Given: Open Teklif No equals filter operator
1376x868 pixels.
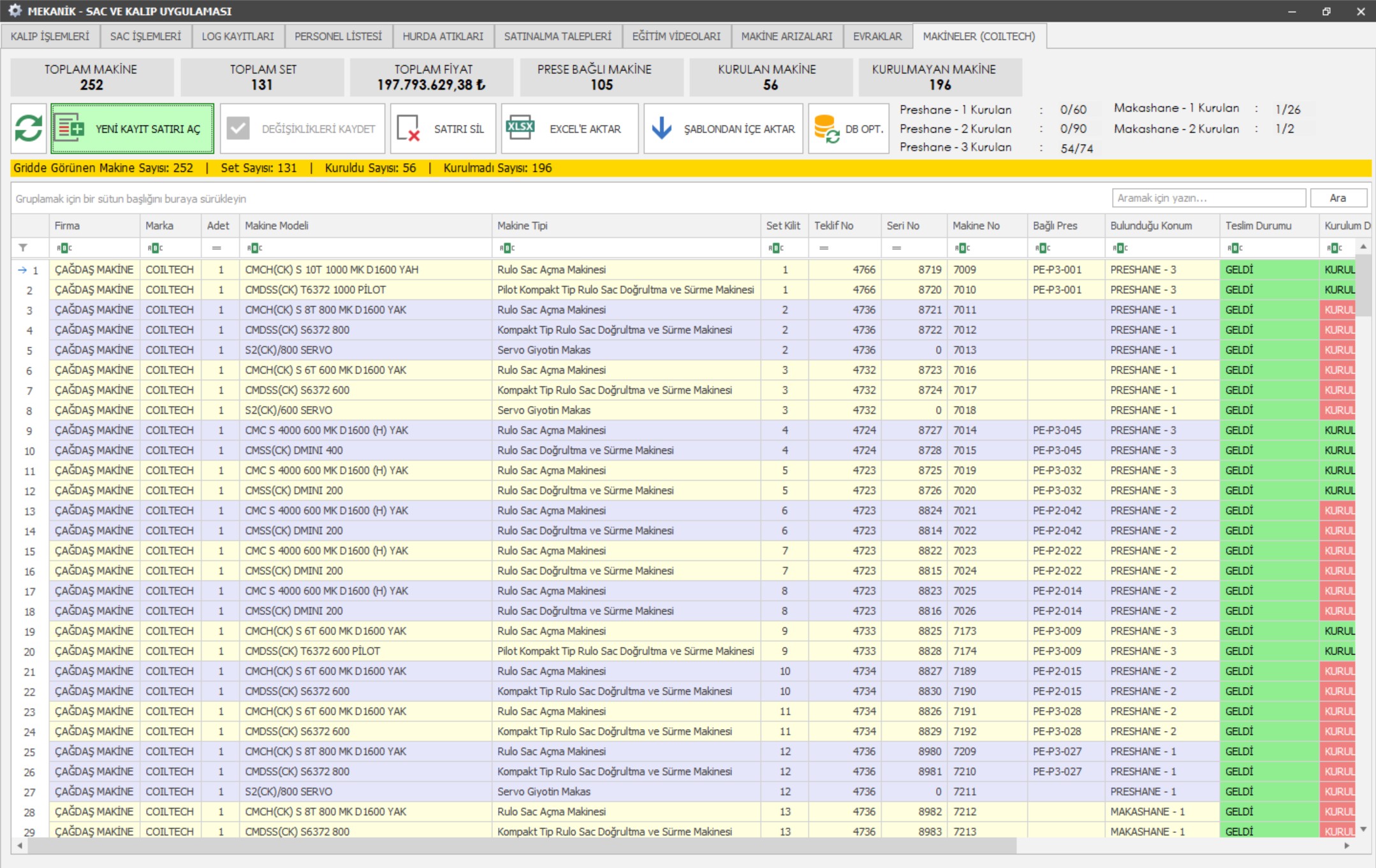Looking at the screenshot, I should pyautogui.click(x=824, y=248).
